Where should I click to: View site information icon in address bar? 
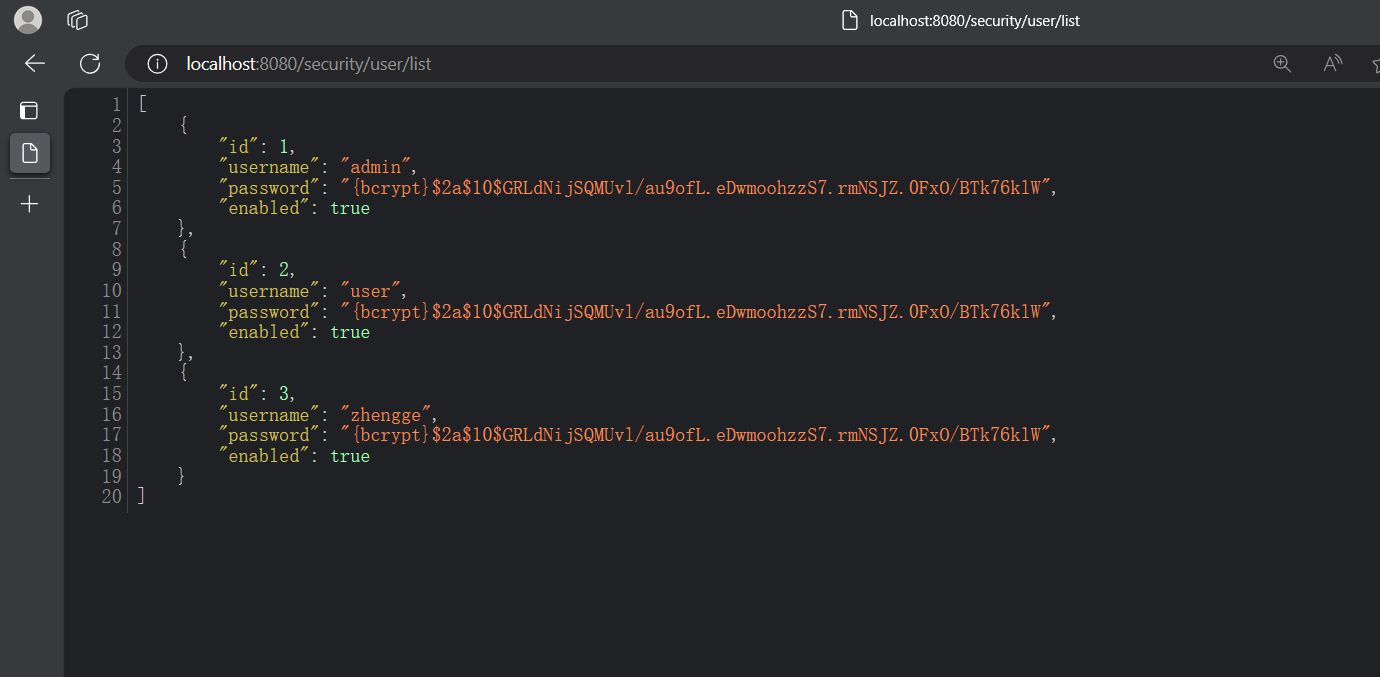click(157, 64)
